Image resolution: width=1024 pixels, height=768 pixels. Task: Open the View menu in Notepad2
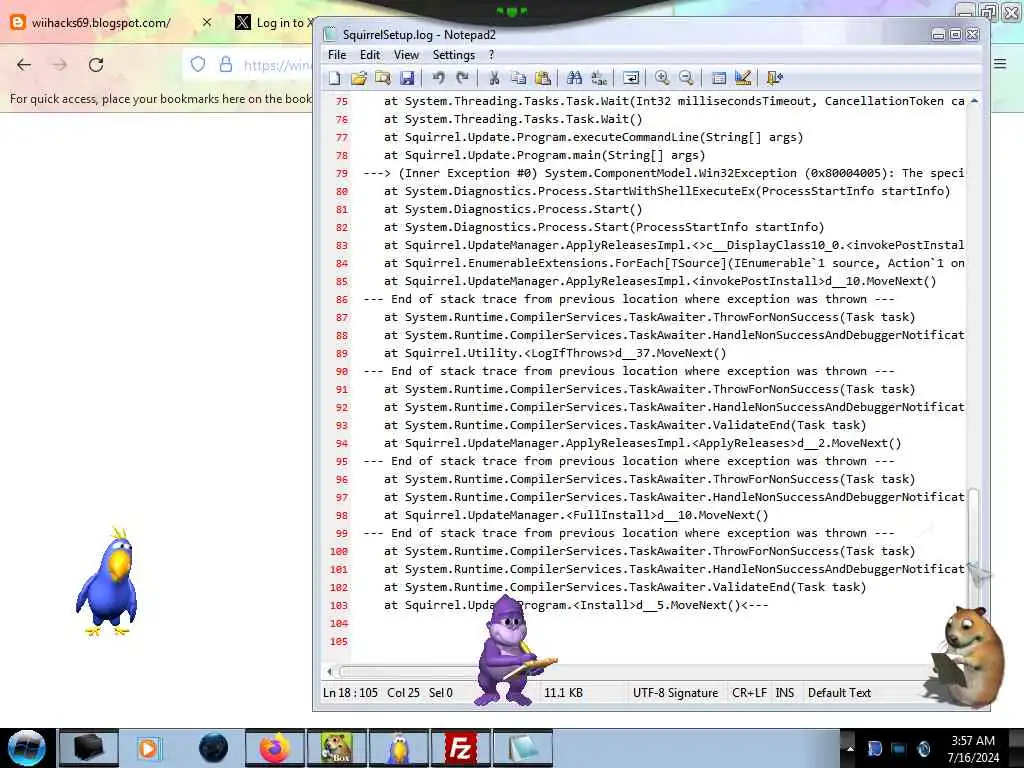pos(406,55)
